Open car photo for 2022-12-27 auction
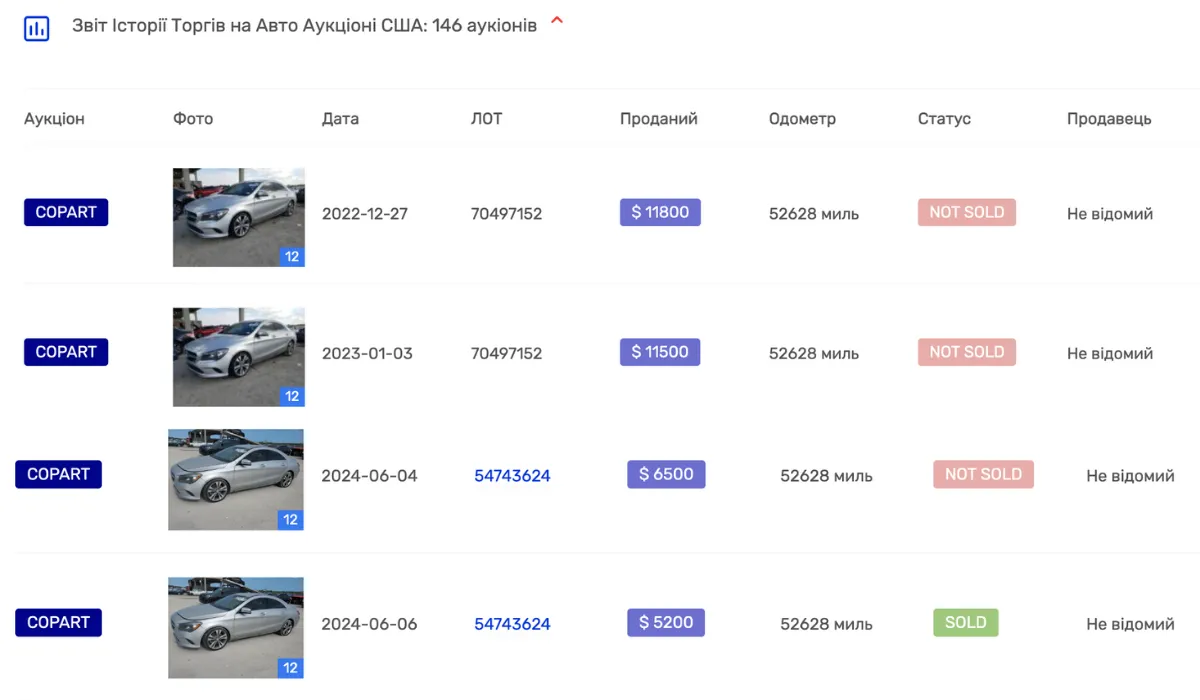Image resolution: width=1200 pixels, height=700 pixels. tap(238, 217)
